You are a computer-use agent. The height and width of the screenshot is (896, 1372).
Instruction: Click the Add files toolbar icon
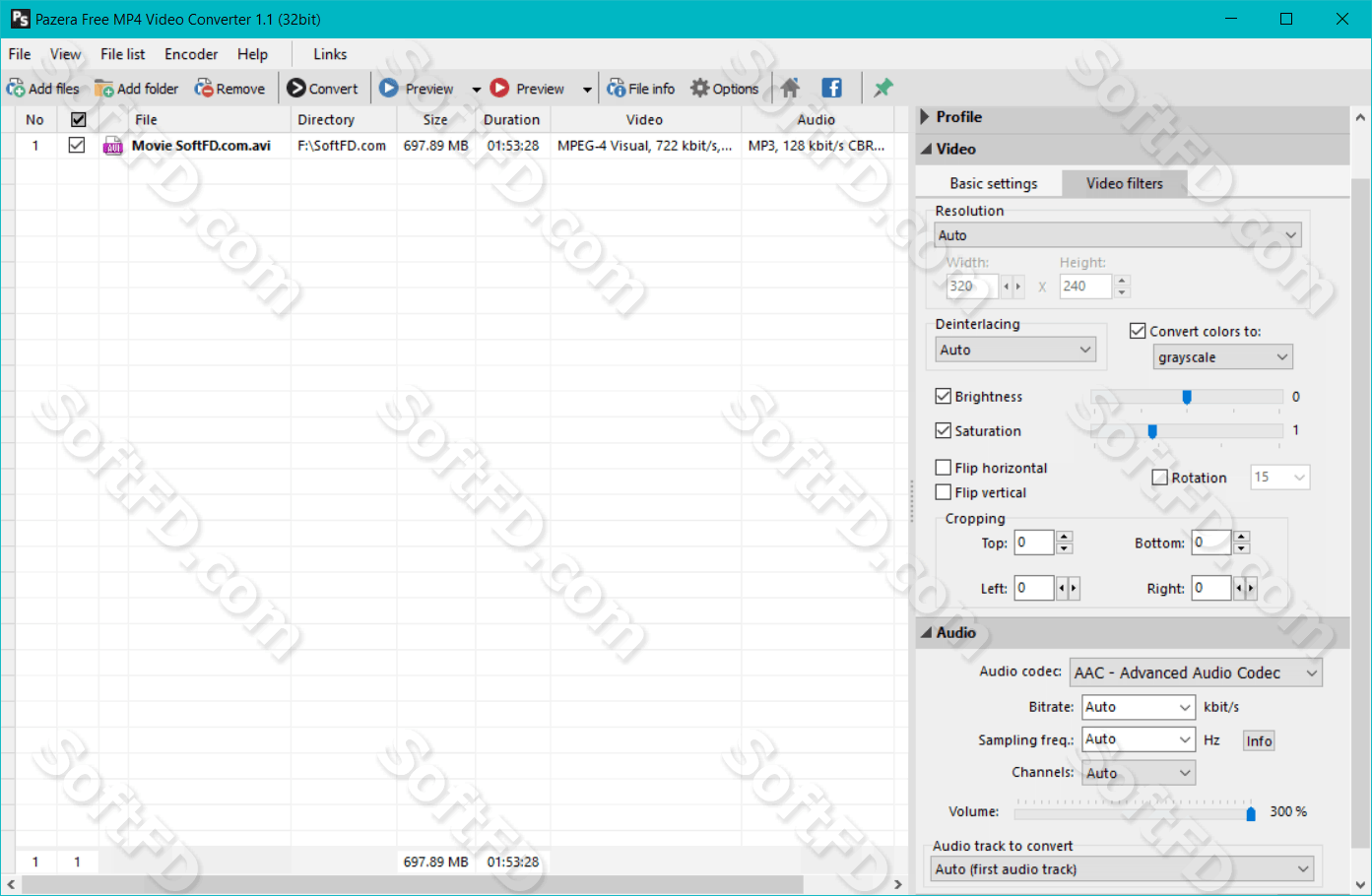coord(16,89)
